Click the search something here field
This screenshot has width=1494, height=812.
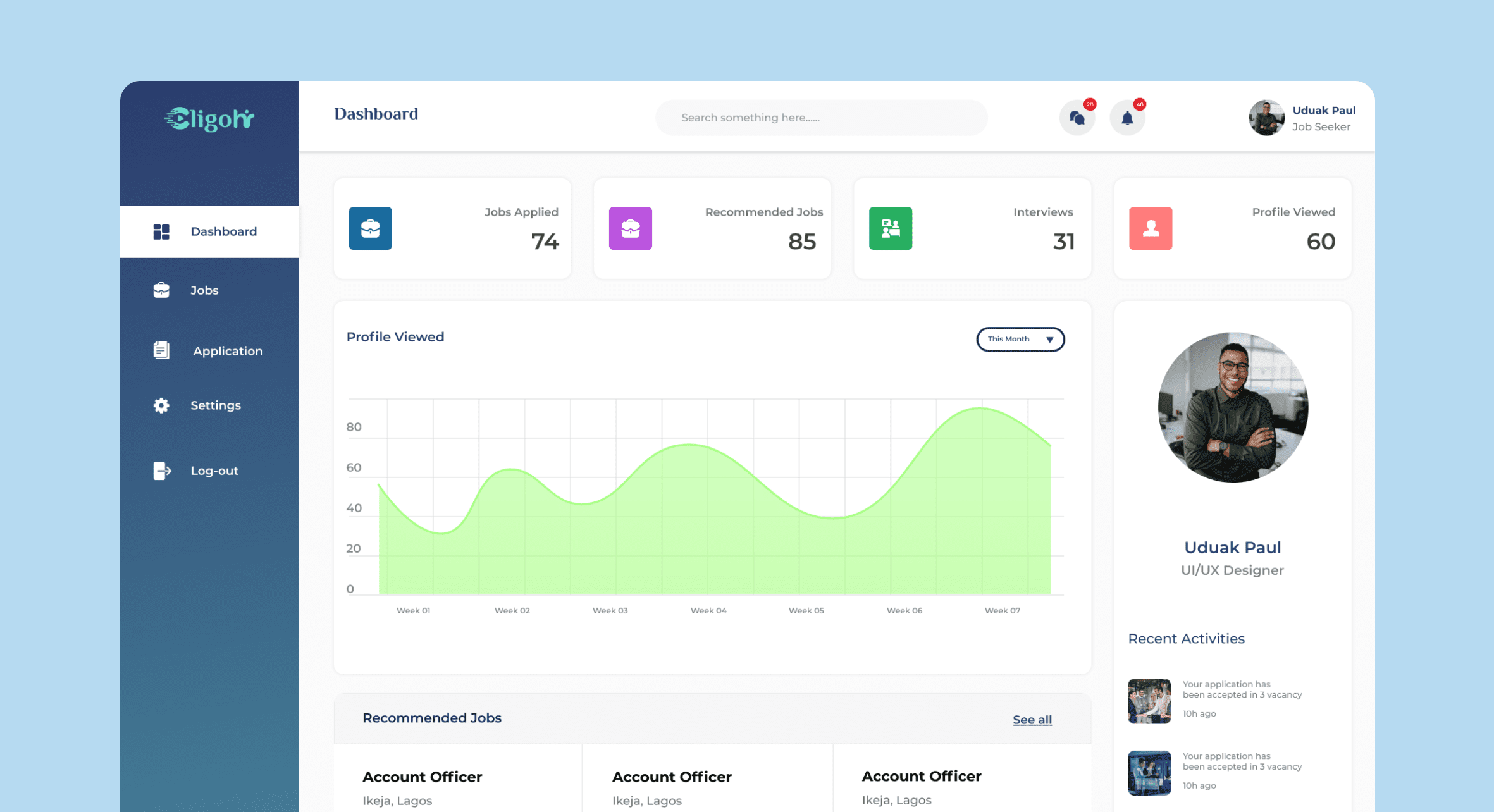click(x=821, y=118)
